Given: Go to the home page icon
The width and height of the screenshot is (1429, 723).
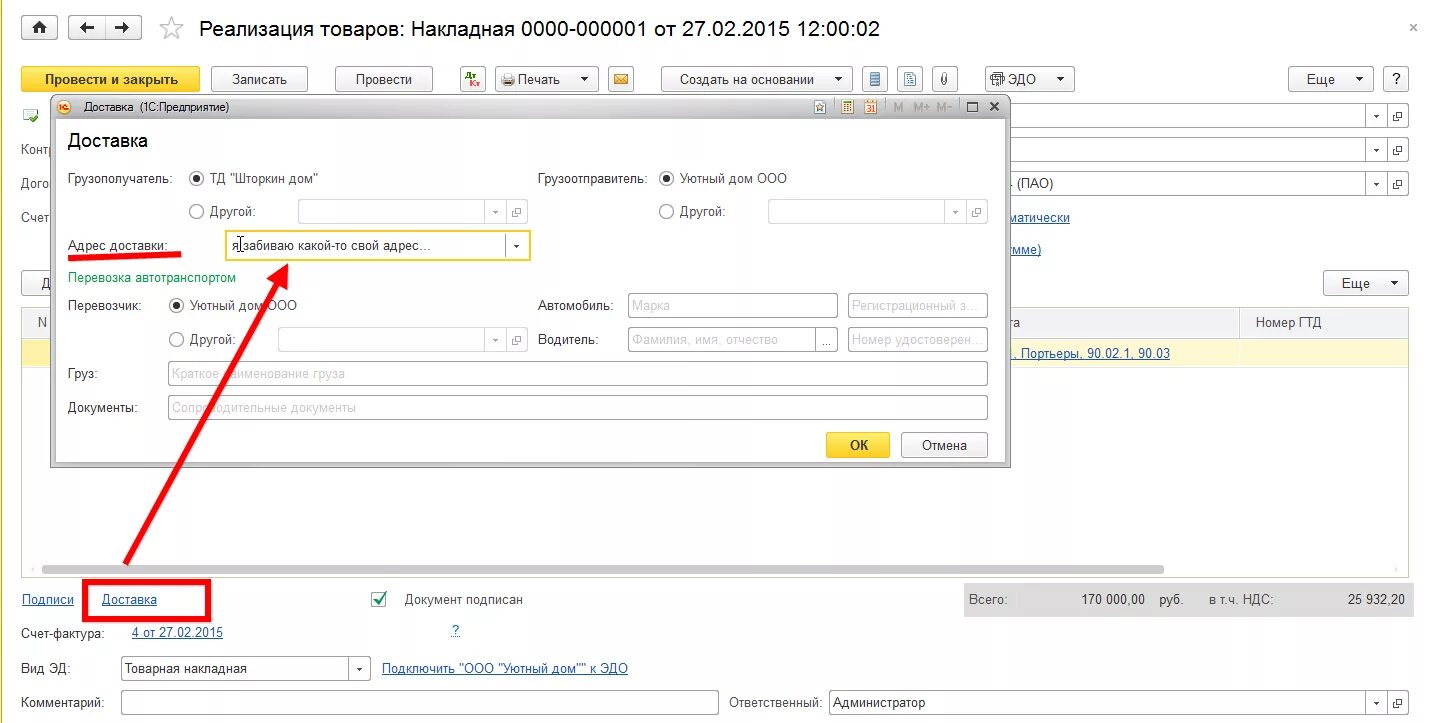Looking at the screenshot, I should coord(39,28).
